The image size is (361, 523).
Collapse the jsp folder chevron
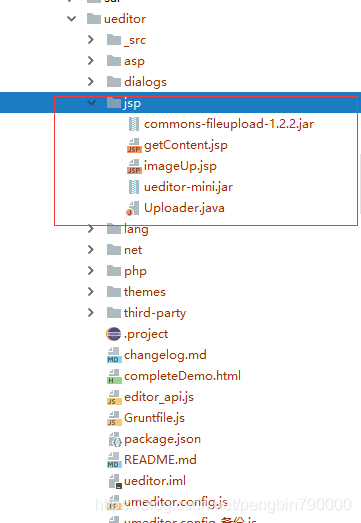91,103
